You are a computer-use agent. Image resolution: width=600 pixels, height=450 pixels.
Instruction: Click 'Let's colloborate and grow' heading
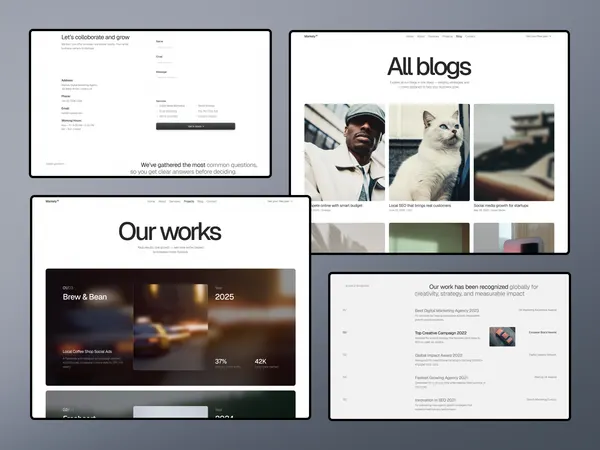coord(95,37)
